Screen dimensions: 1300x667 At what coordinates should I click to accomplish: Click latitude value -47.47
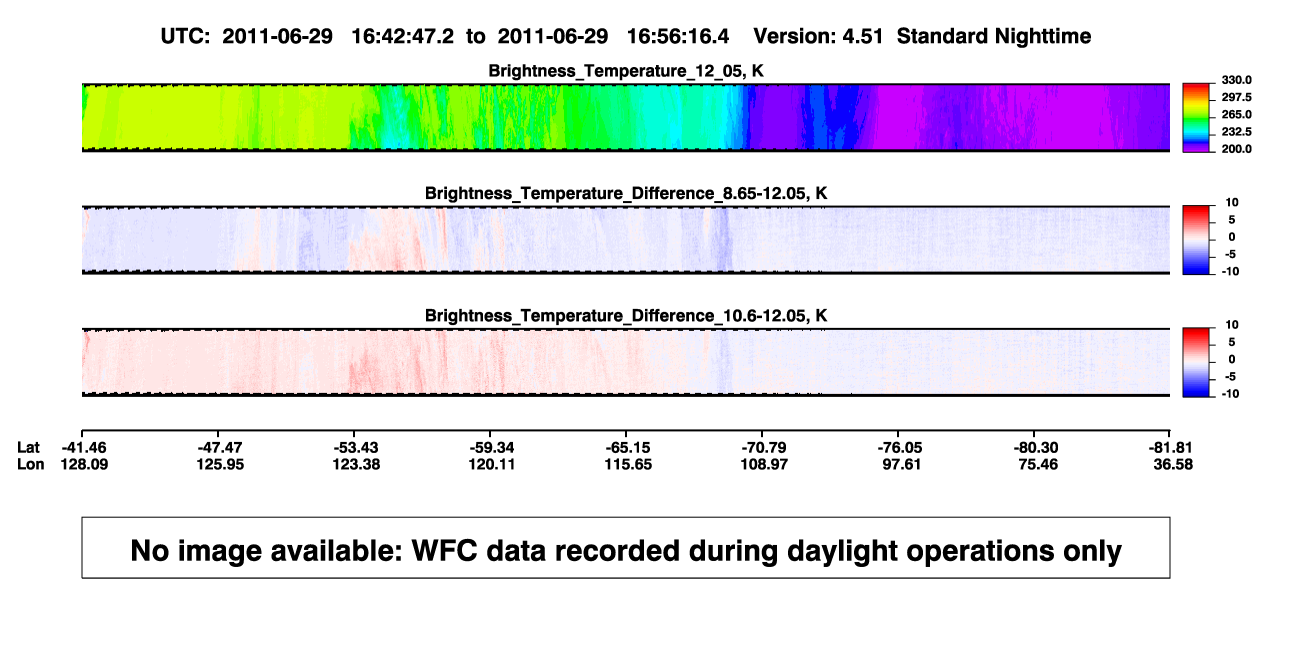tap(219, 447)
